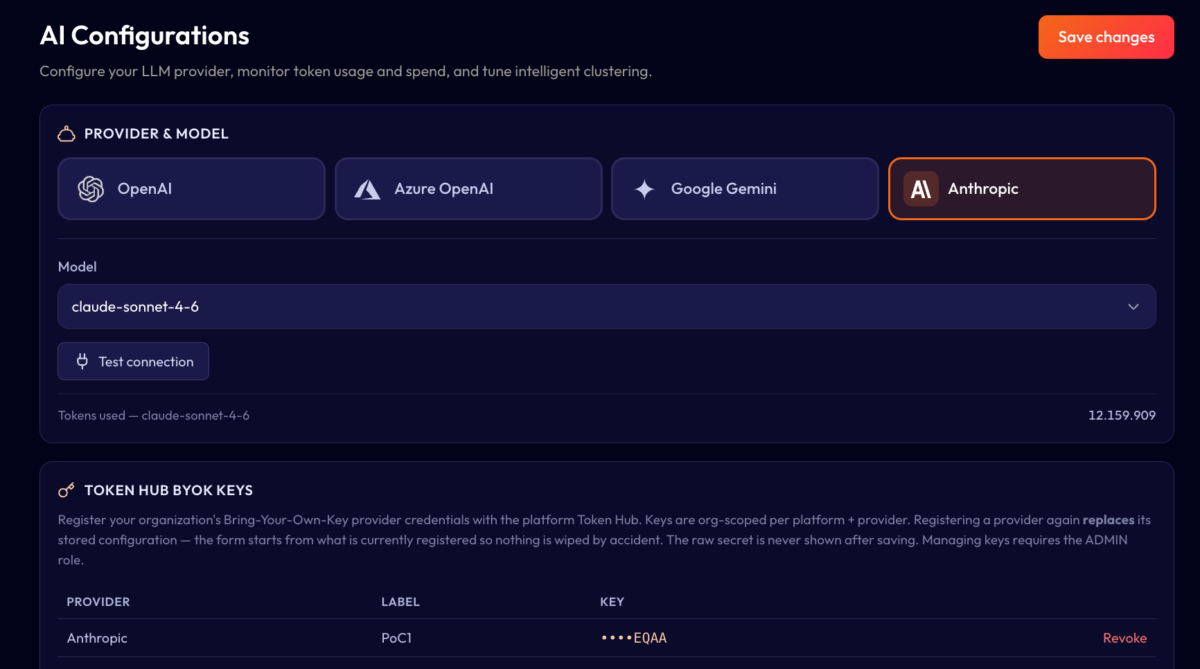Click the Anthropic cell in the keys table
Viewport: 1200px width, 669px height.
[97, 638]
